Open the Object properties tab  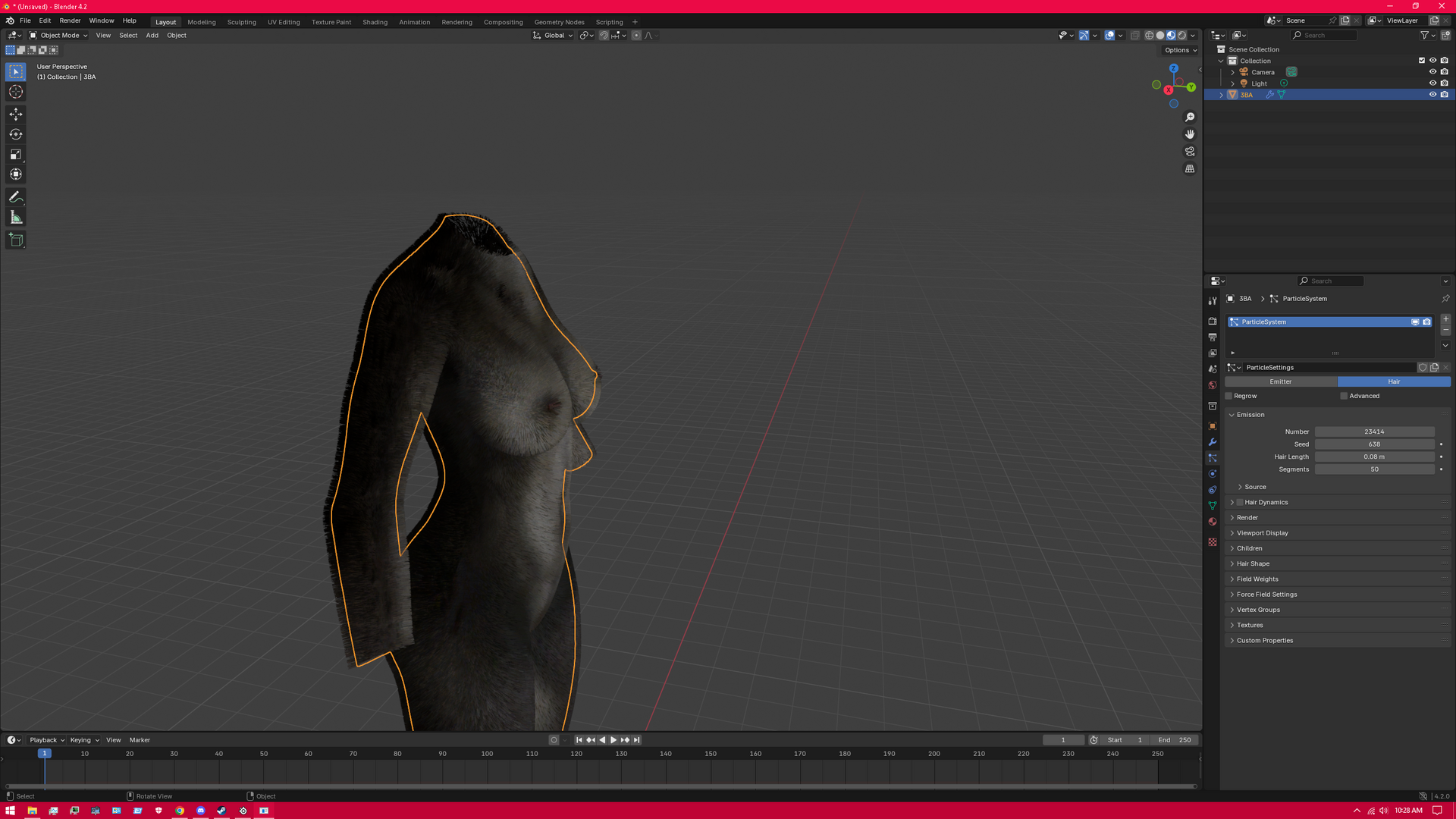click(1213, 426)
